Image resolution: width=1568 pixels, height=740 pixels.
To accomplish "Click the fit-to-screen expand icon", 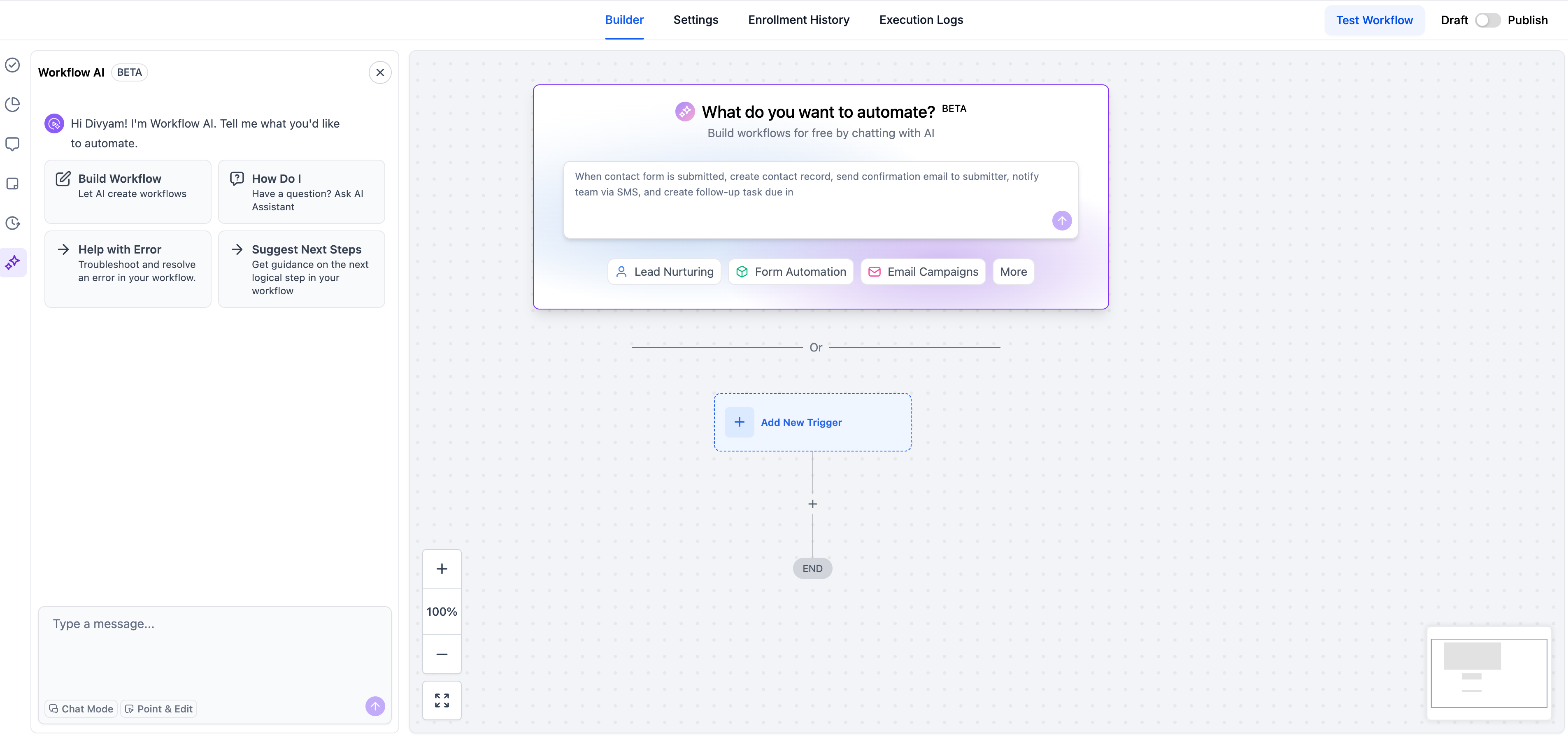I will (x=442, y=700).
